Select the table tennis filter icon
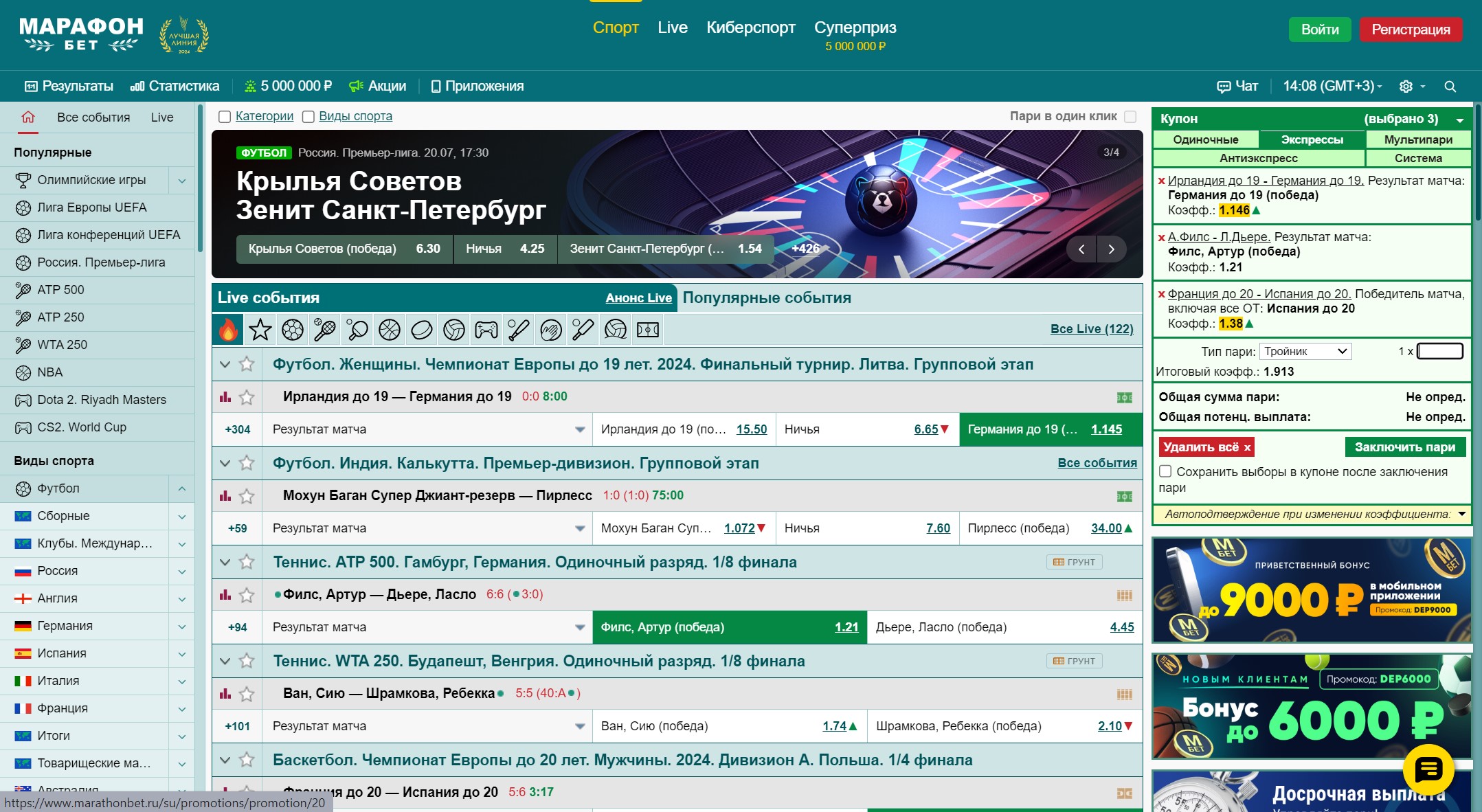 pyautogui.click(x=357, y=330)
